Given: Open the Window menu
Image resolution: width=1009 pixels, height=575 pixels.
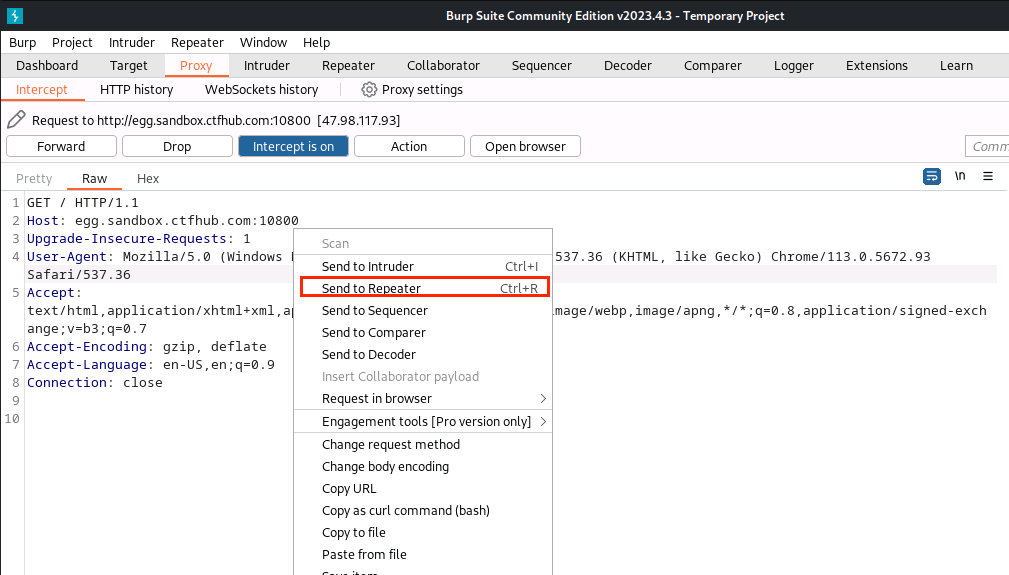Looking at the screenshot, I should point(263,42).
